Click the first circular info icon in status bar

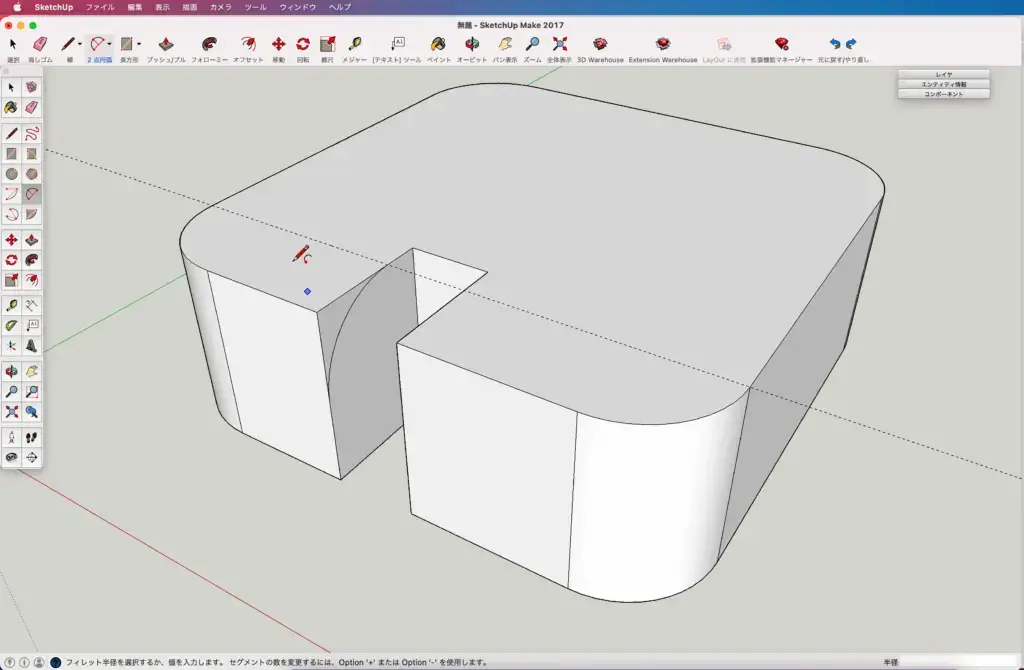(10, 662)
